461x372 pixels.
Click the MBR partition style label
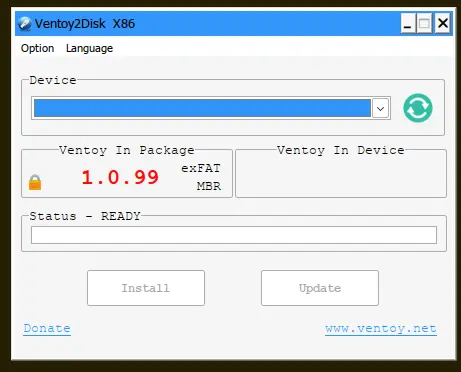209,186
